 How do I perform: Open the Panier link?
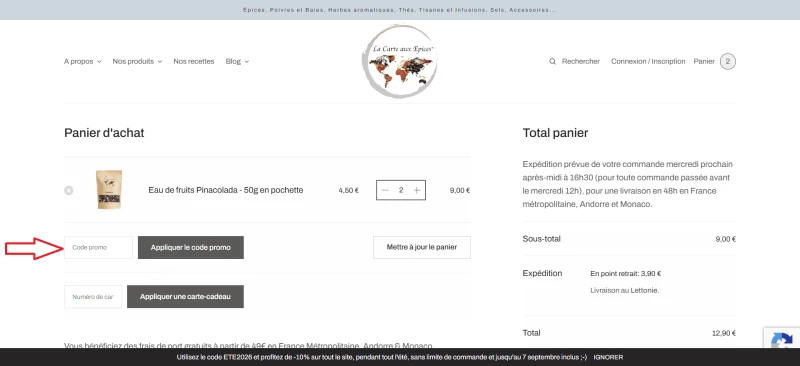[704, 61]
